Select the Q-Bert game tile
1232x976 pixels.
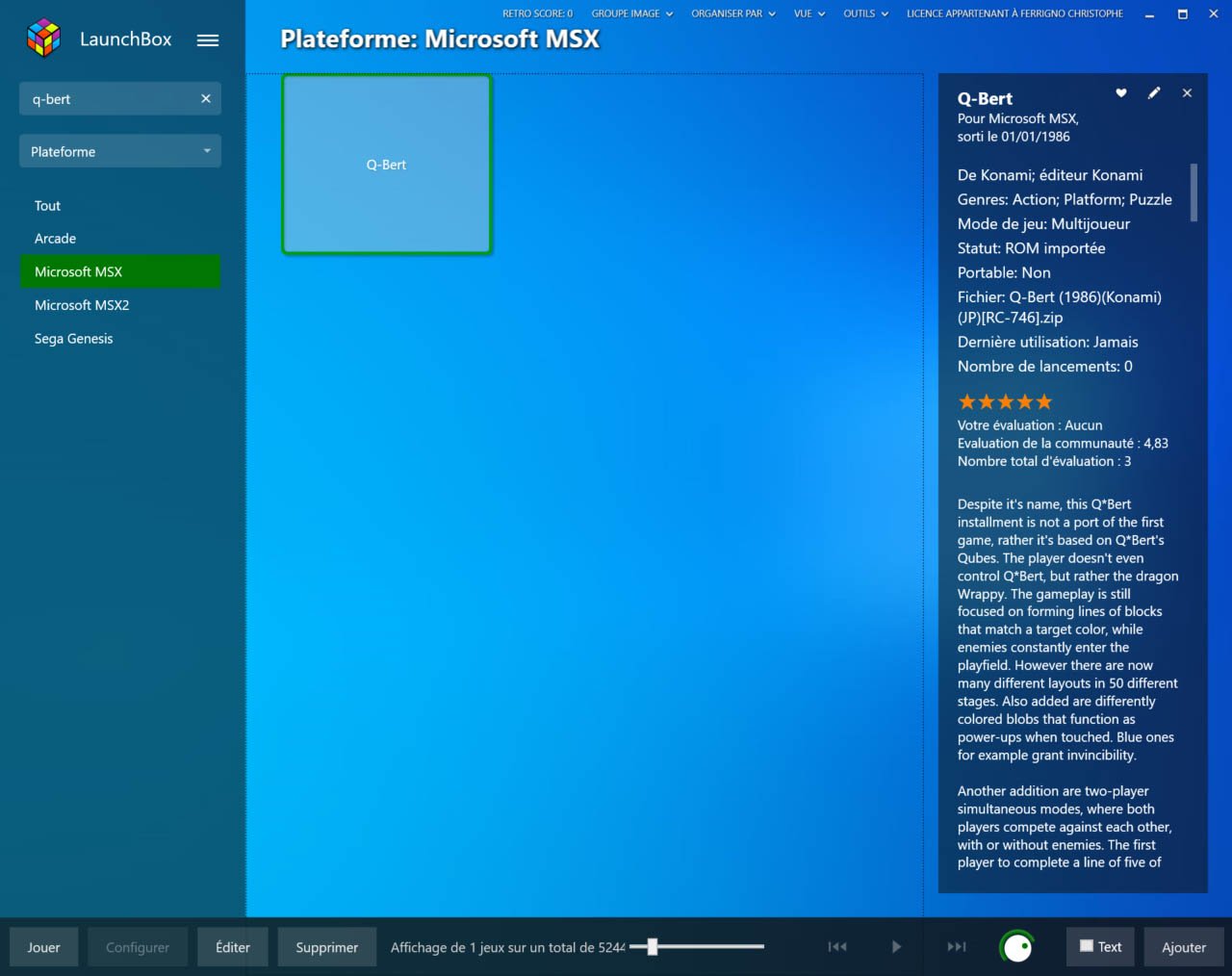pyautogui.click(x=387, y=165)
